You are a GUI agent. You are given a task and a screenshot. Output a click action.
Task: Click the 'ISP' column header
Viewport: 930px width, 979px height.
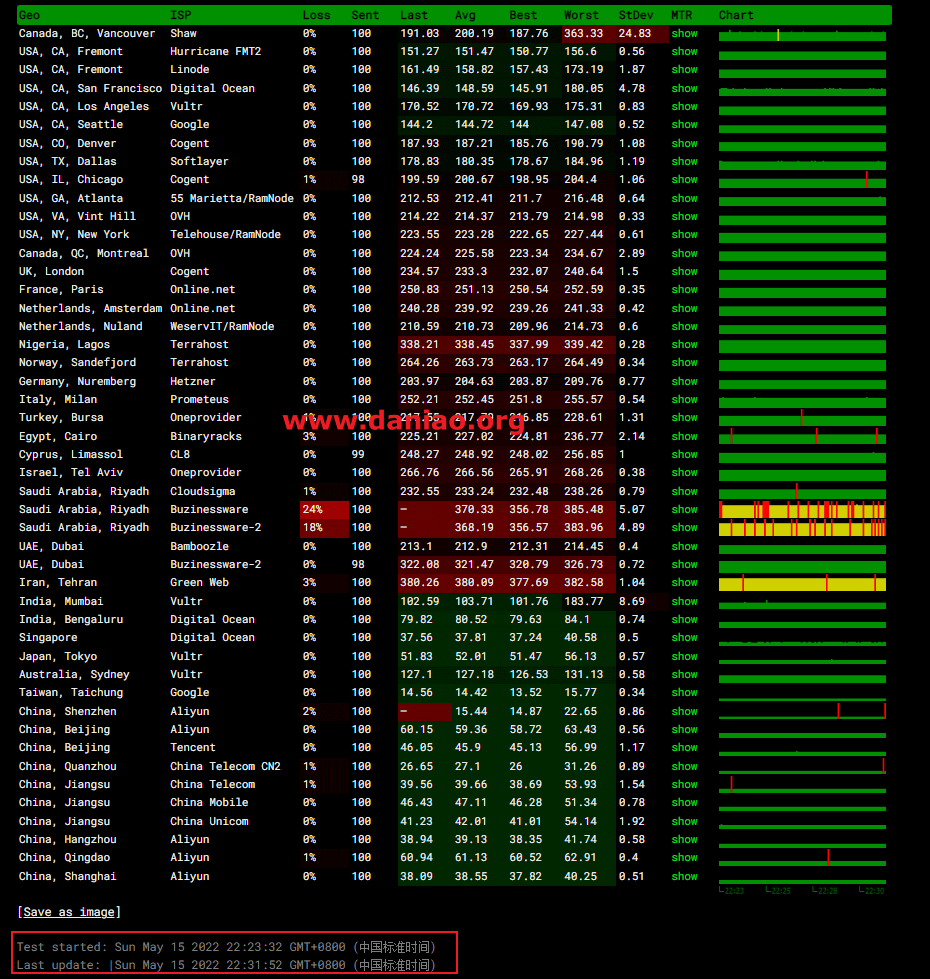pos(180,15)
